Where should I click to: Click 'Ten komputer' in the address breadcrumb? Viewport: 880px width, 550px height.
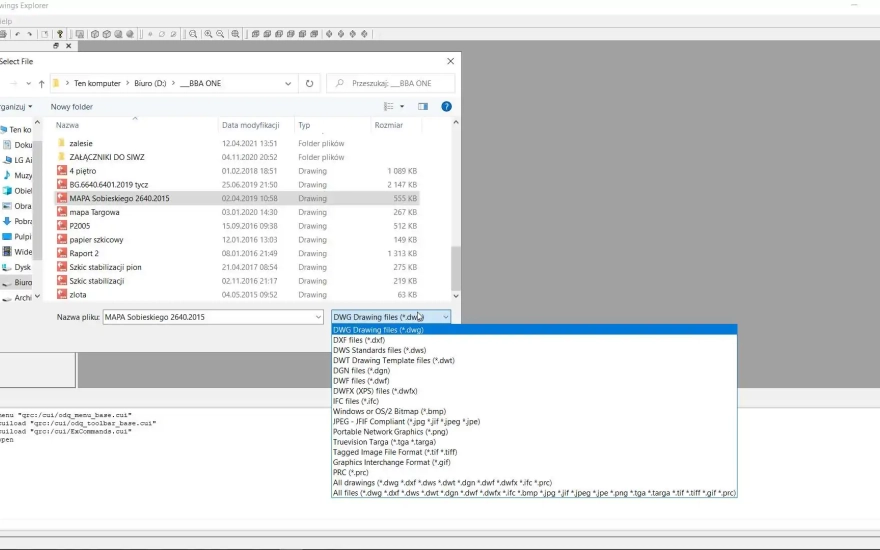pyautogui.click(x=98, y=84)
